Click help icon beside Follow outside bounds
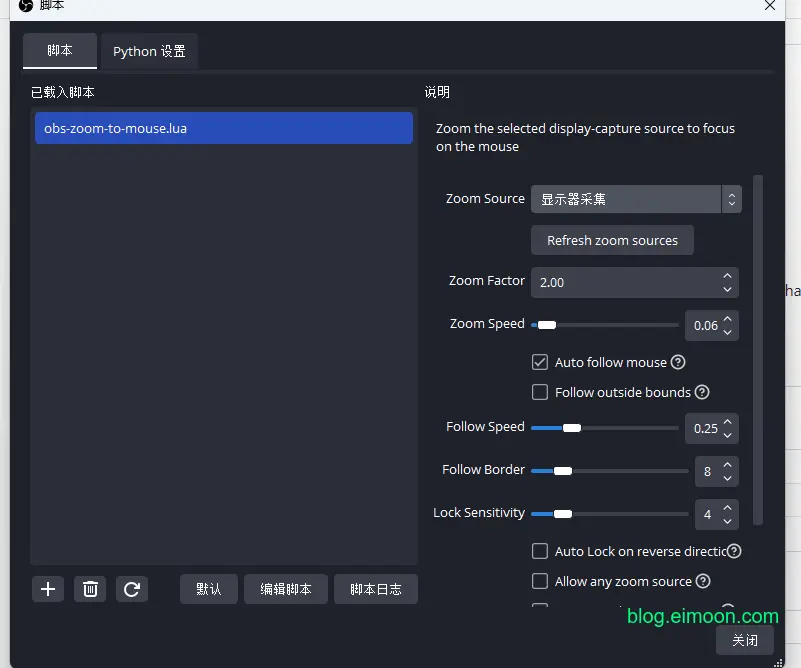The height and width of the screenshot is (668, 801). click(702, 392)
